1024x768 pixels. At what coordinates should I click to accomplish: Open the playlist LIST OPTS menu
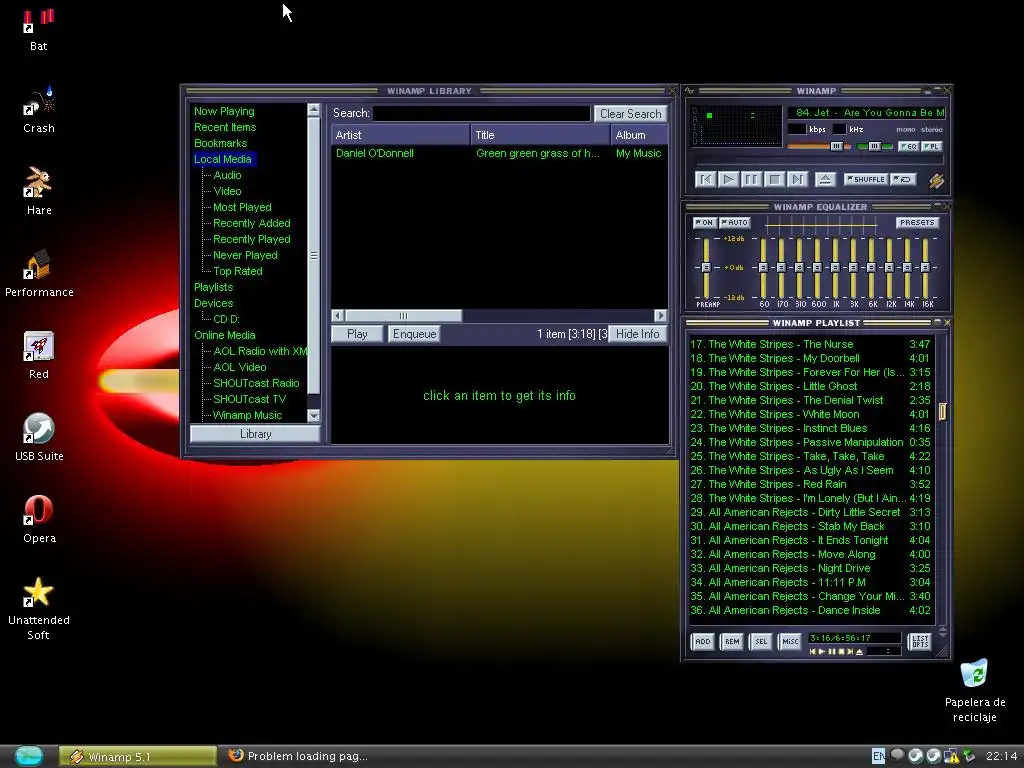[920, 641]
